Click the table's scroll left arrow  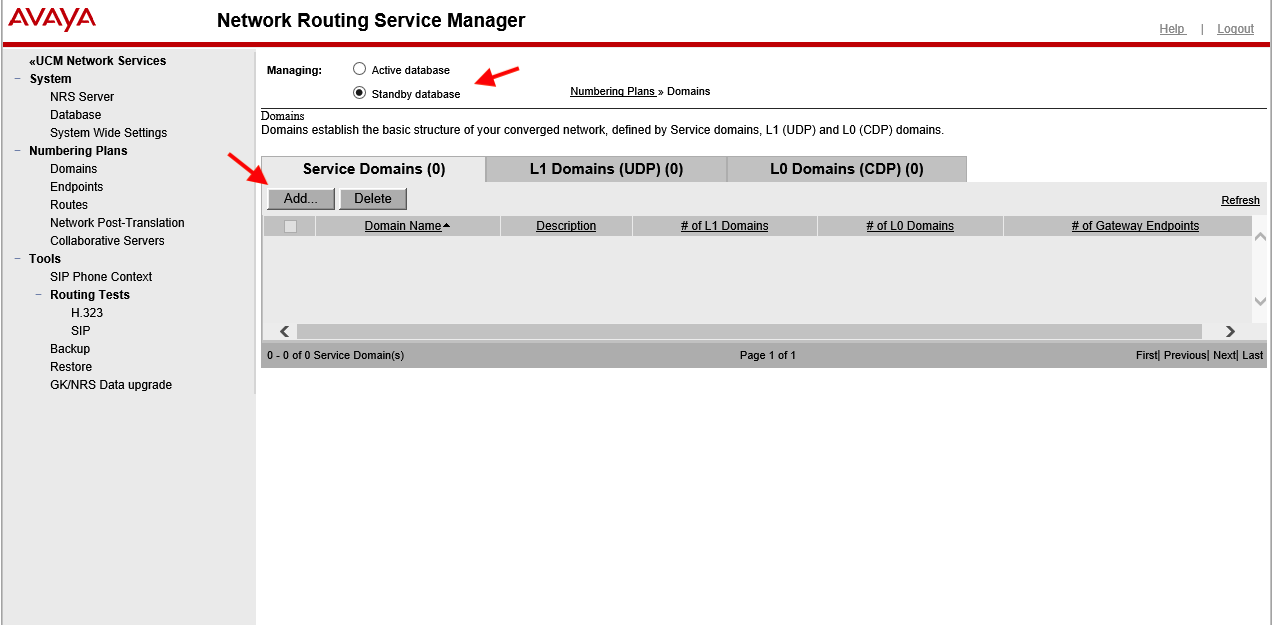[x=284, y=331]
